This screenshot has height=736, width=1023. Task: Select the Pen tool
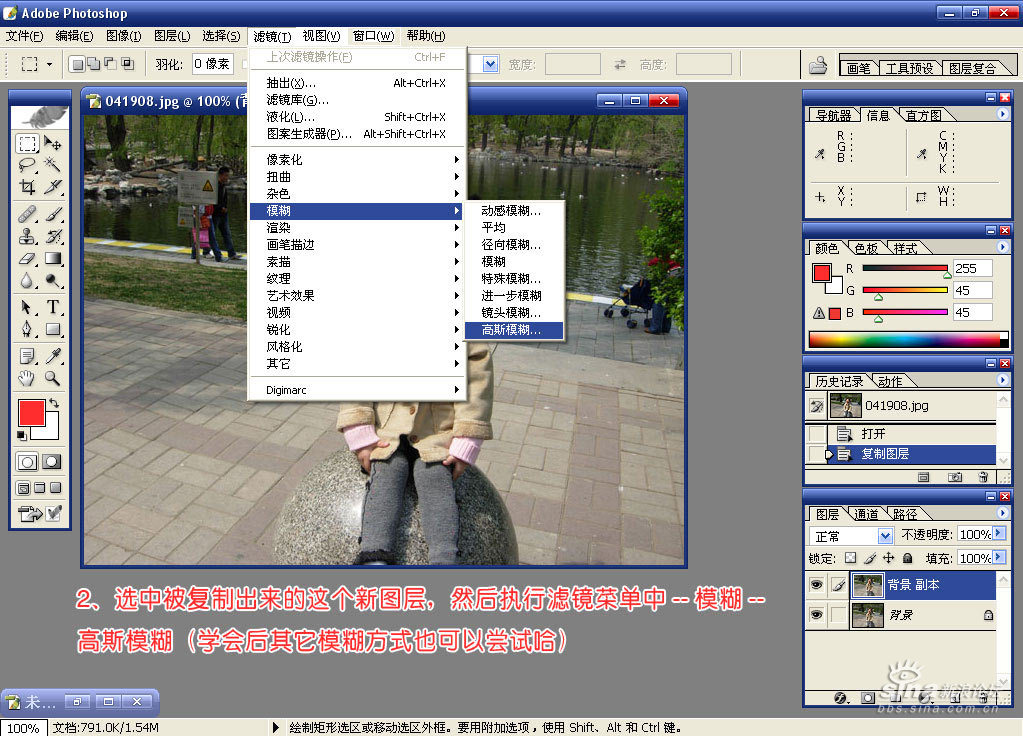click(27, 329)
